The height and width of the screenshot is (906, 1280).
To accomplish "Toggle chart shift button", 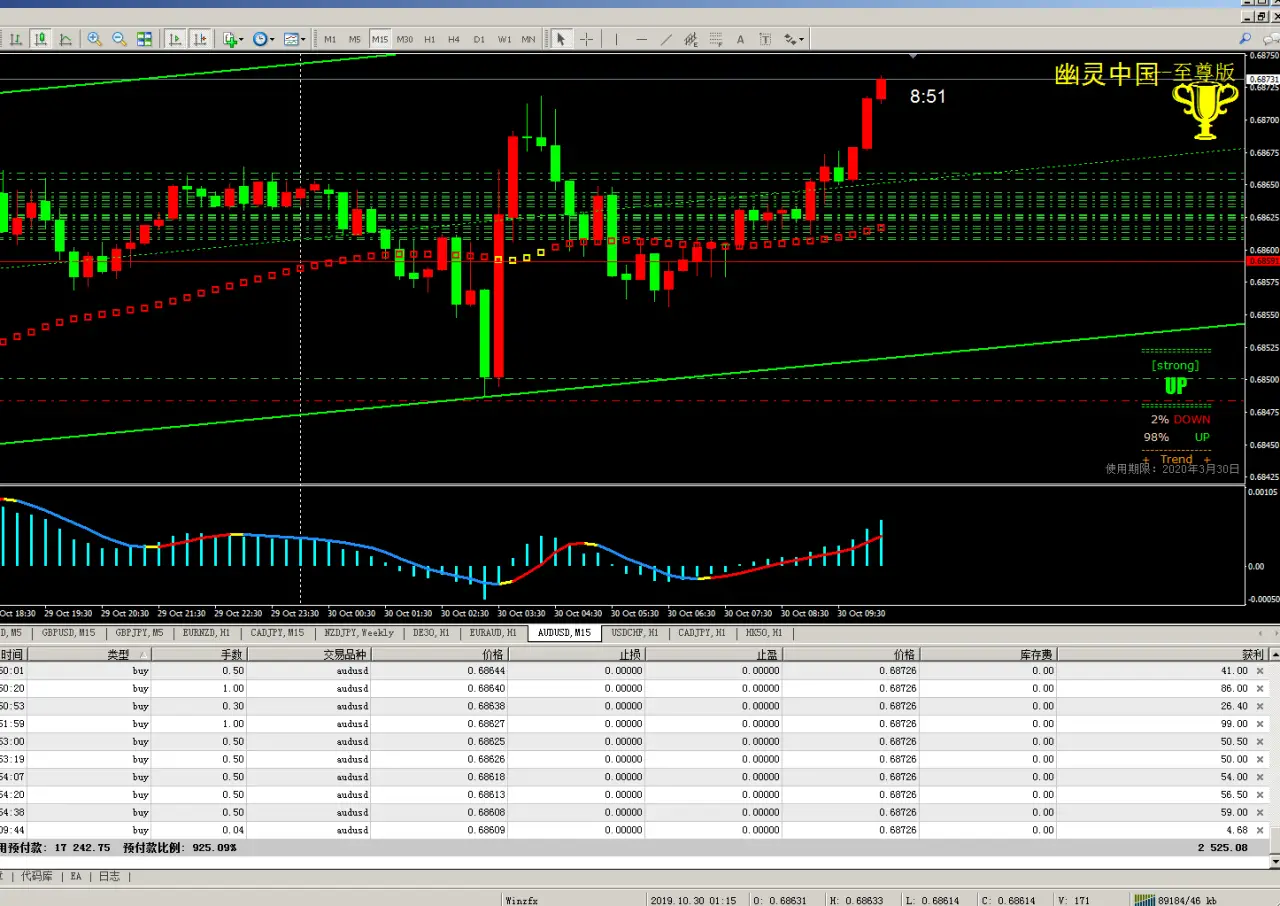I will click(200, 39).
